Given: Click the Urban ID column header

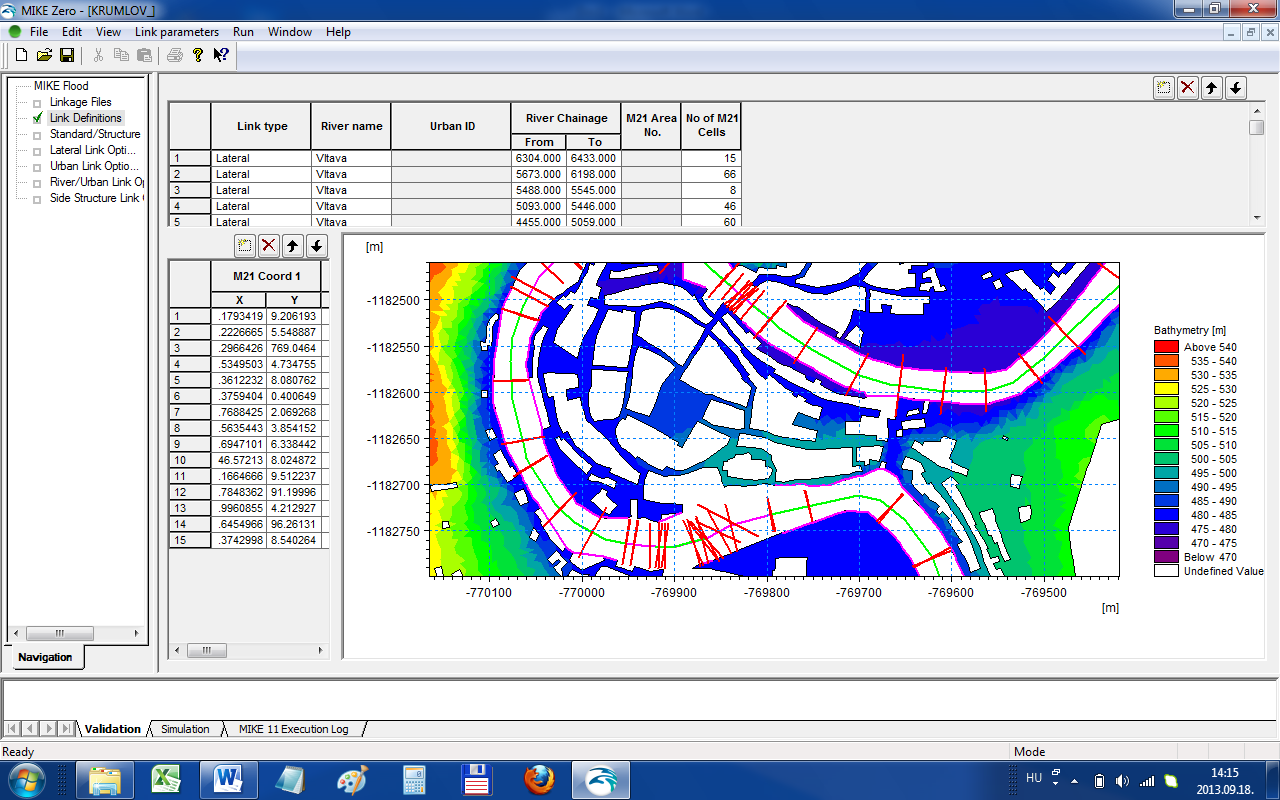Looking at the screenshot, I should (452, 126).
